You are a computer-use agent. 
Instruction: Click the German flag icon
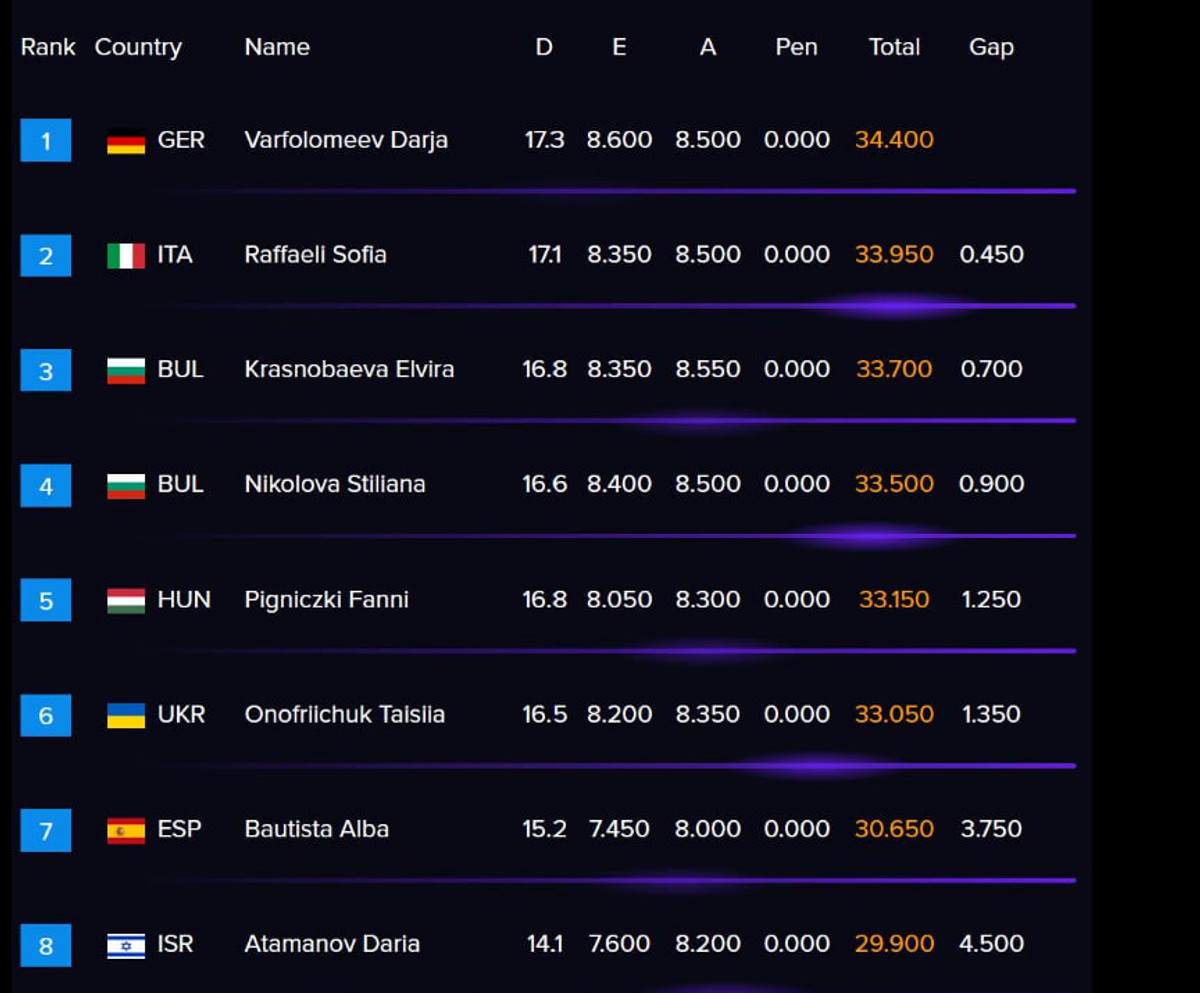(x=126, y=142)
